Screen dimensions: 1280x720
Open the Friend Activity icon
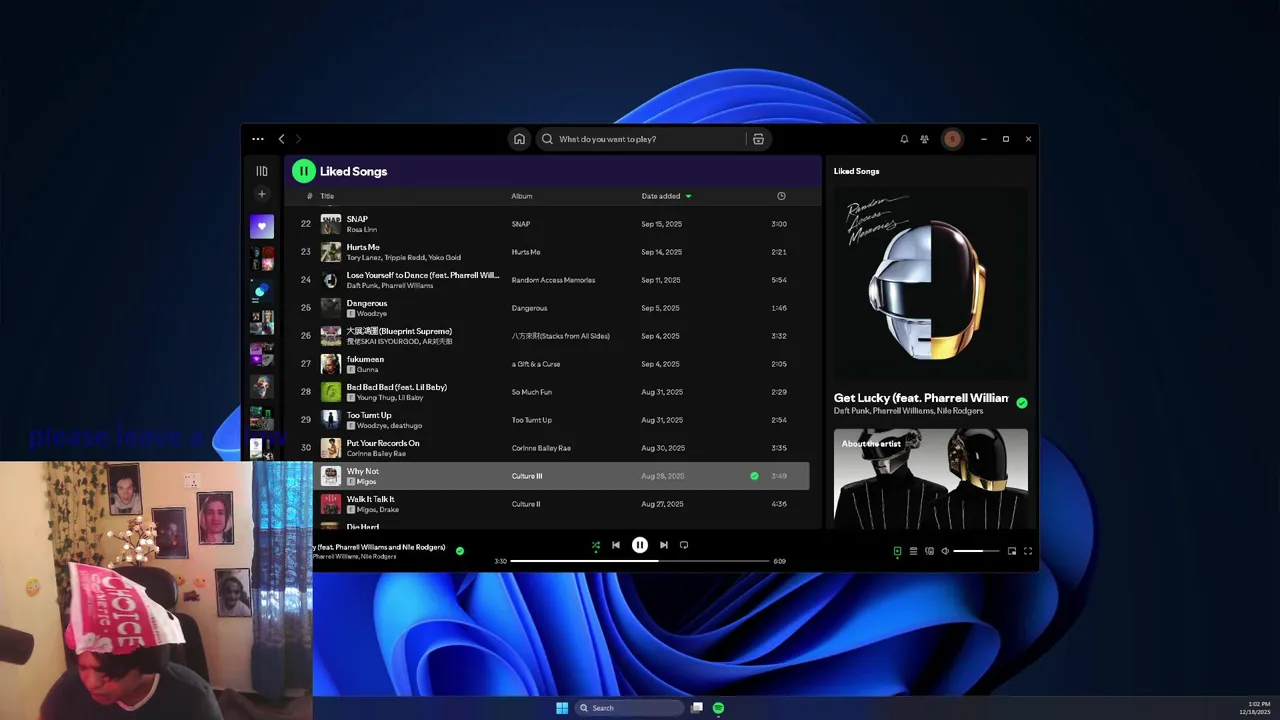(x=924, y=139)
